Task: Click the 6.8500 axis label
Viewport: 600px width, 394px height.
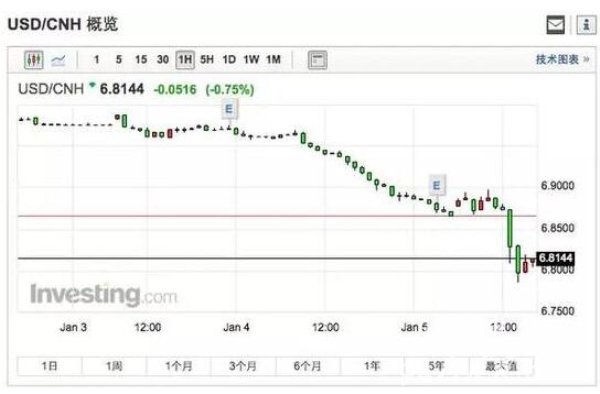Action: click(558, 228)
